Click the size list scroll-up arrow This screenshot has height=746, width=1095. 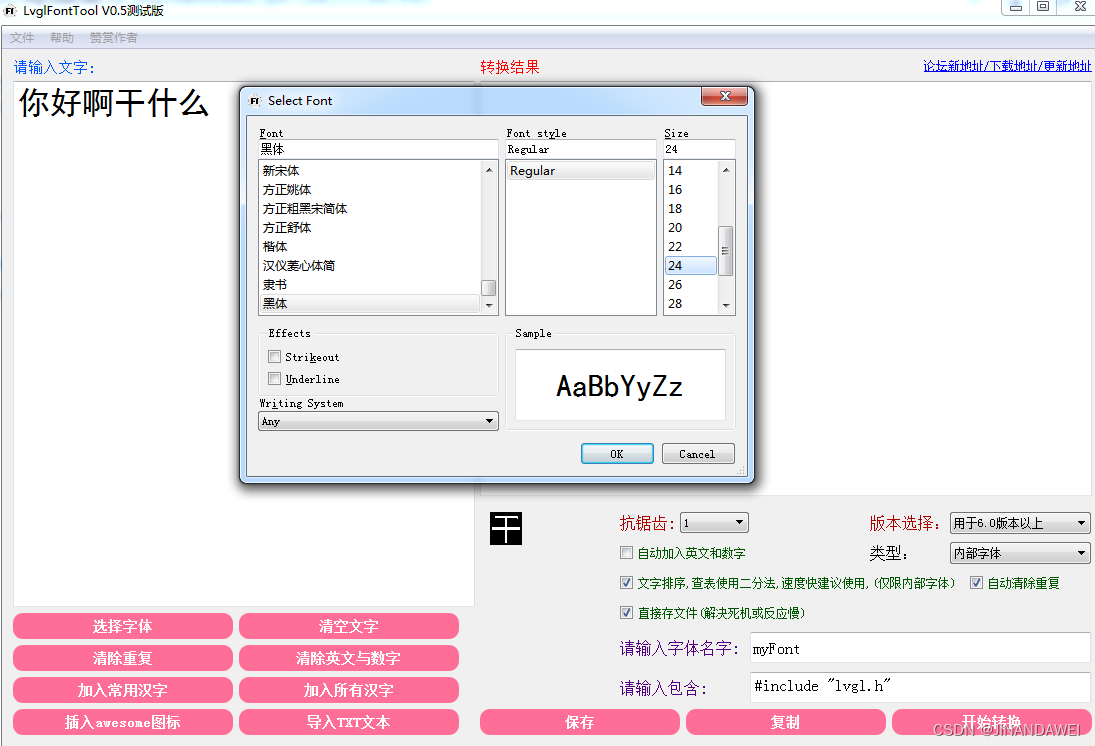726,170
